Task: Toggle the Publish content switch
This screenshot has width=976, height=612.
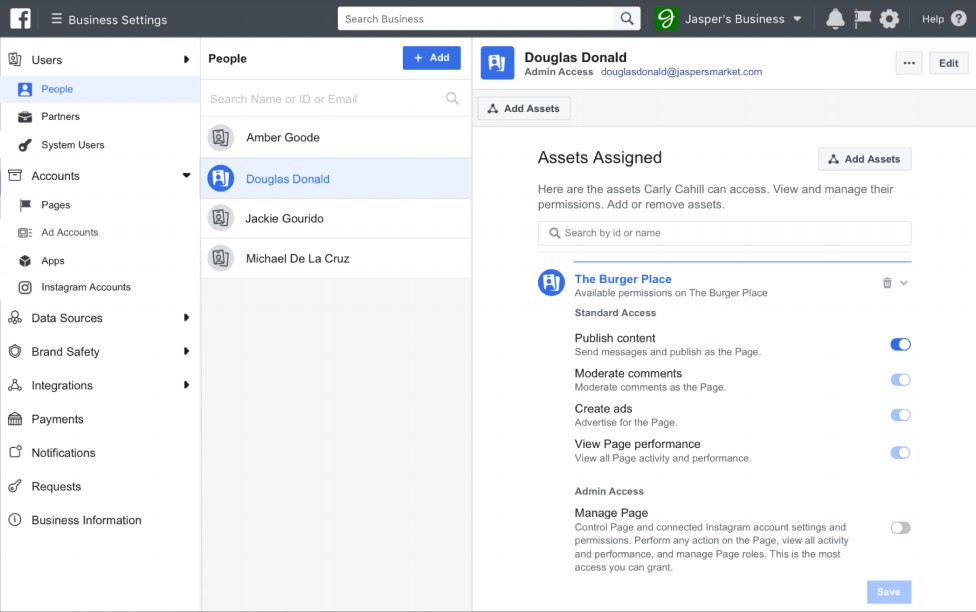Action: click(900, 344)
